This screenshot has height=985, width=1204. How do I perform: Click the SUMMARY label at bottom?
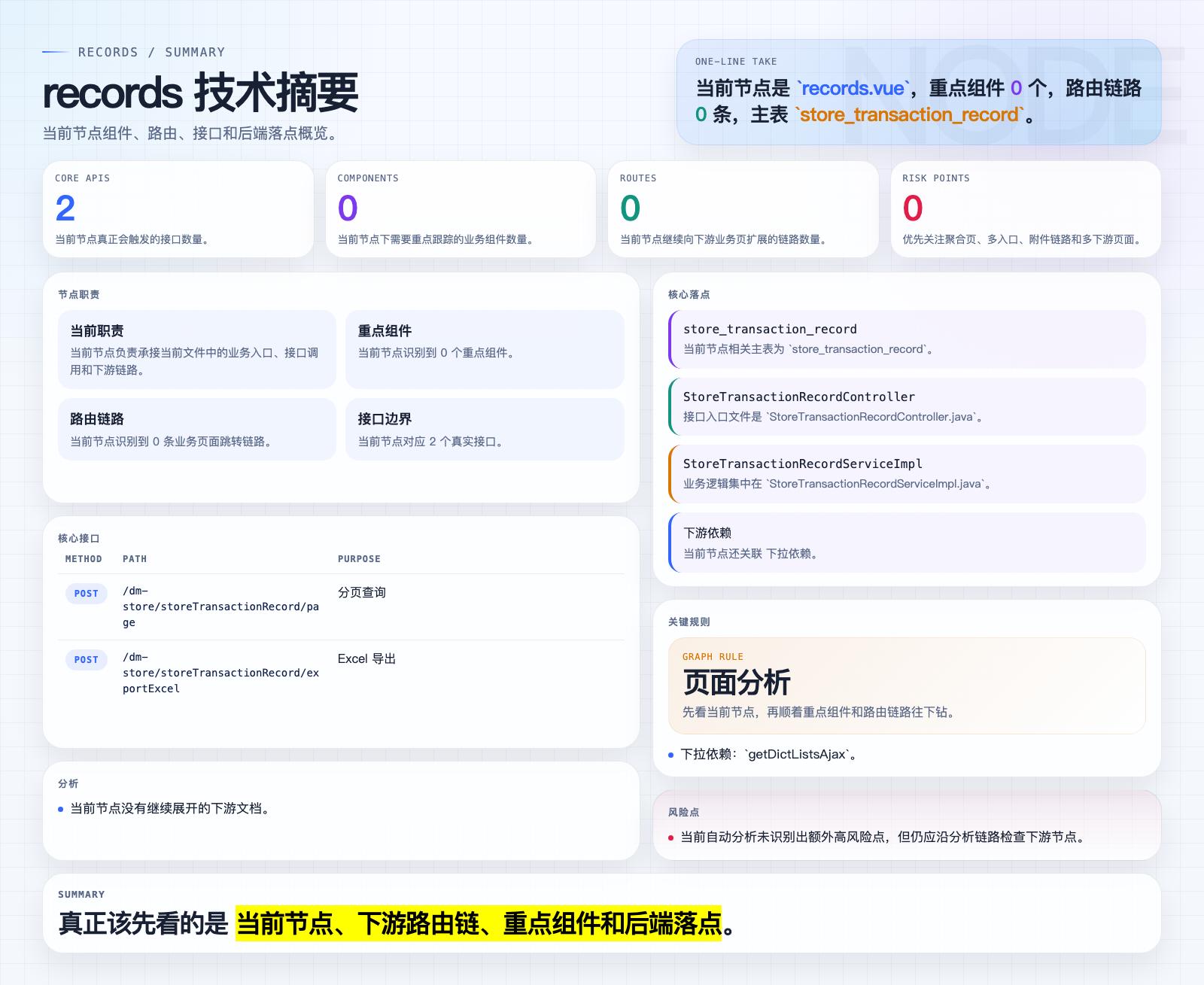[x=81, y=895]
